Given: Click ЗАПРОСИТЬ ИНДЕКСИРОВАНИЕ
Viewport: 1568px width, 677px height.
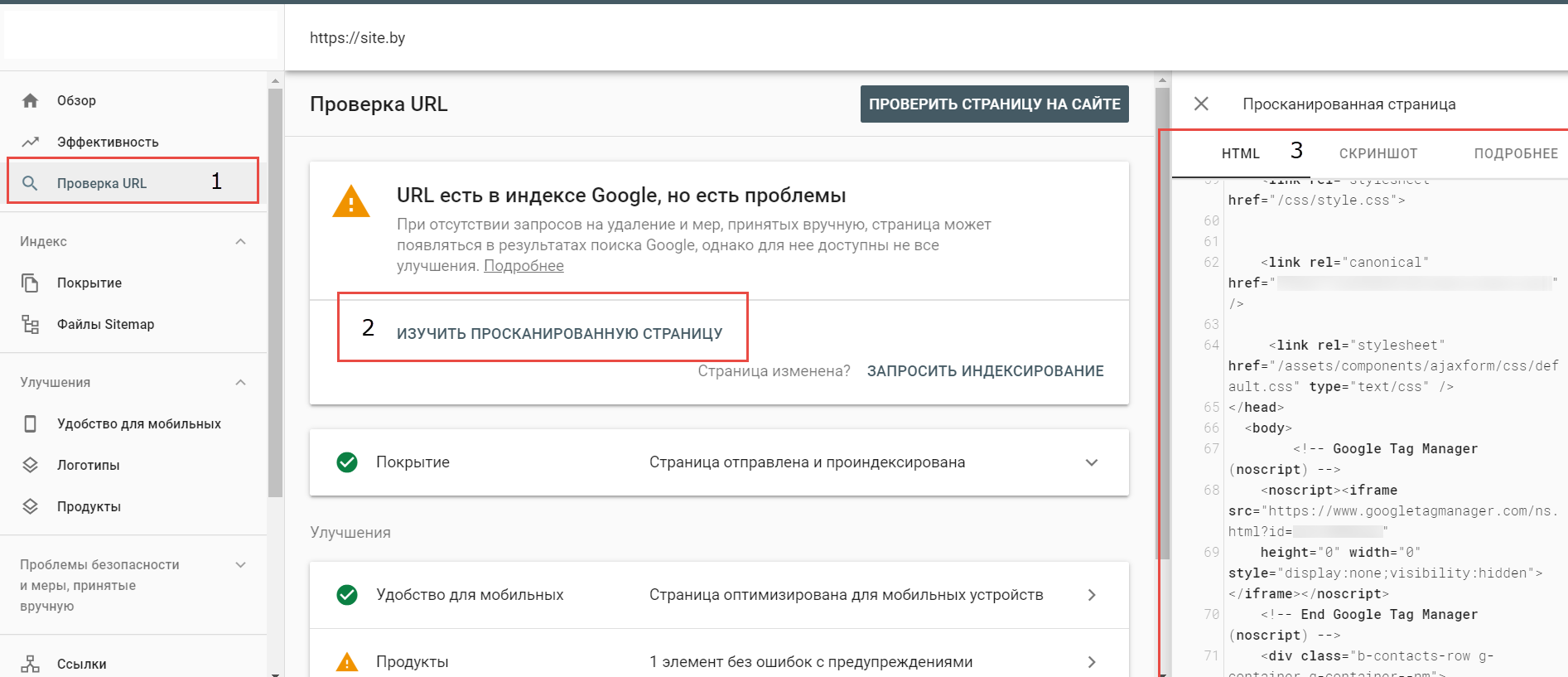Looking at the screenshot, I should click(x=985, y=371).
